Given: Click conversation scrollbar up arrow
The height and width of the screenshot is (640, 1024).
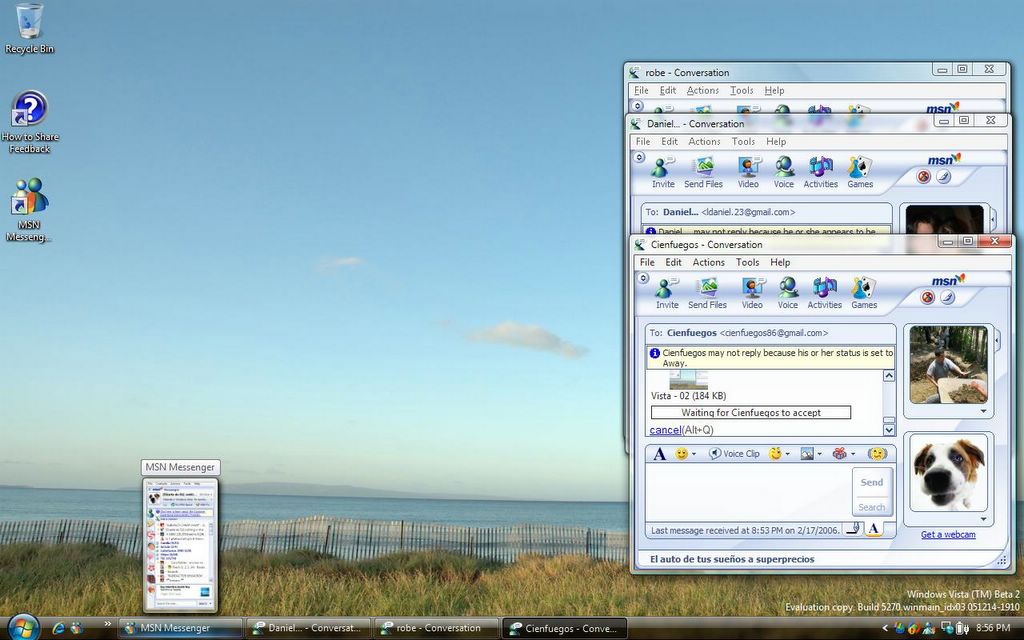Looking at the screenshot, I should click(889, 376).
